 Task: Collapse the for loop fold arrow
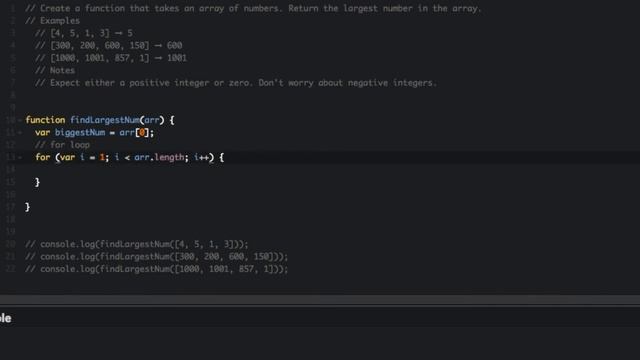20,158
